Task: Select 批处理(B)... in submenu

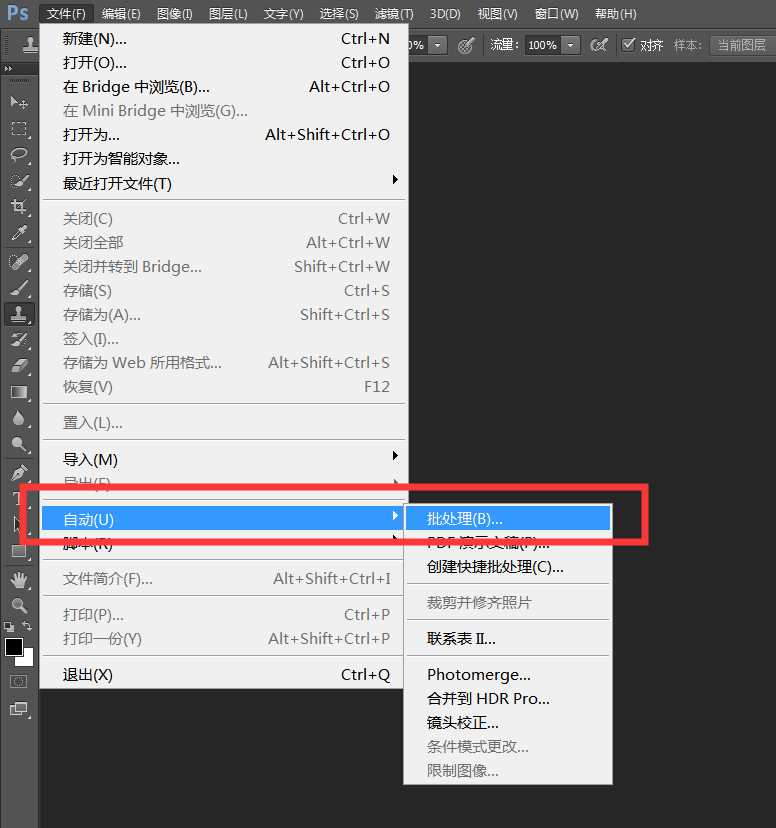Action: coord(508,519)
